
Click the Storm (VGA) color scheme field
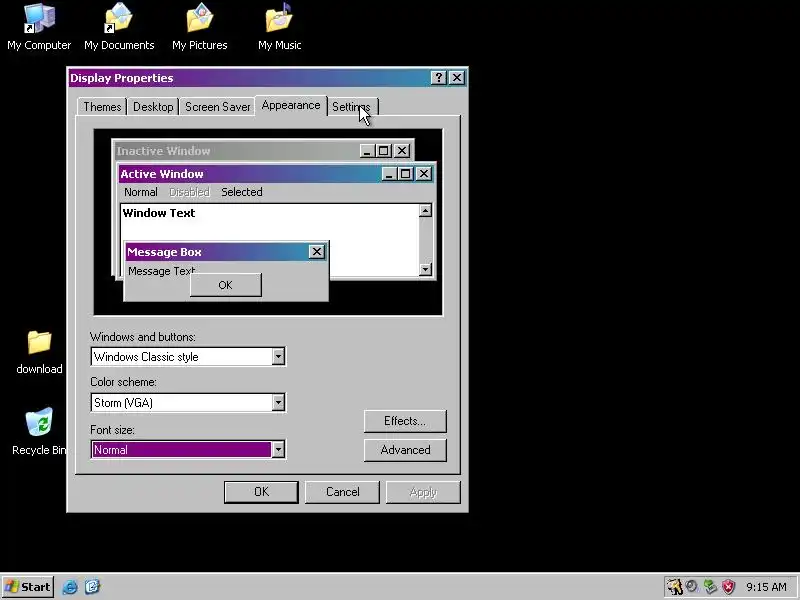coord(188,403)
